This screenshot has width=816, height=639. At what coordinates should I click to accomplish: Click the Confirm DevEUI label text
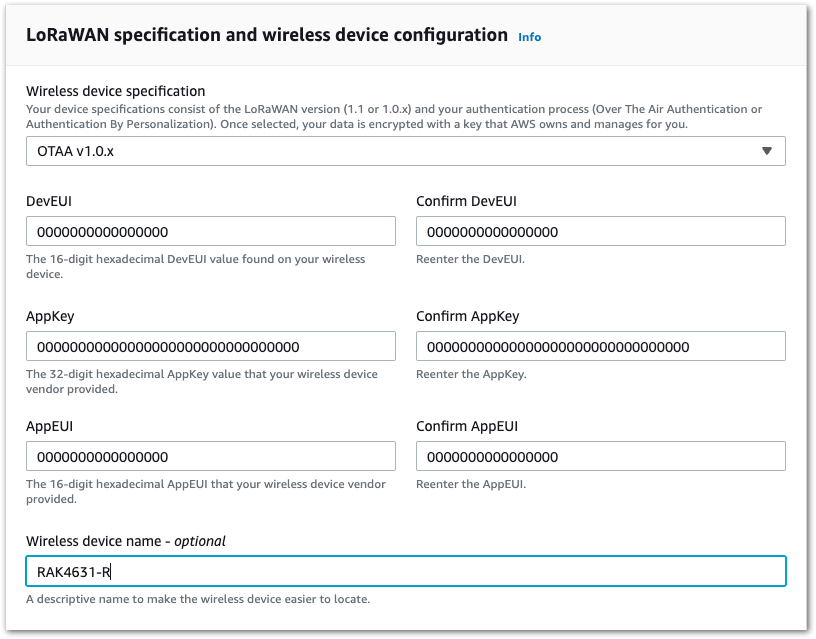pyautogui.click(x=466, y=202)
